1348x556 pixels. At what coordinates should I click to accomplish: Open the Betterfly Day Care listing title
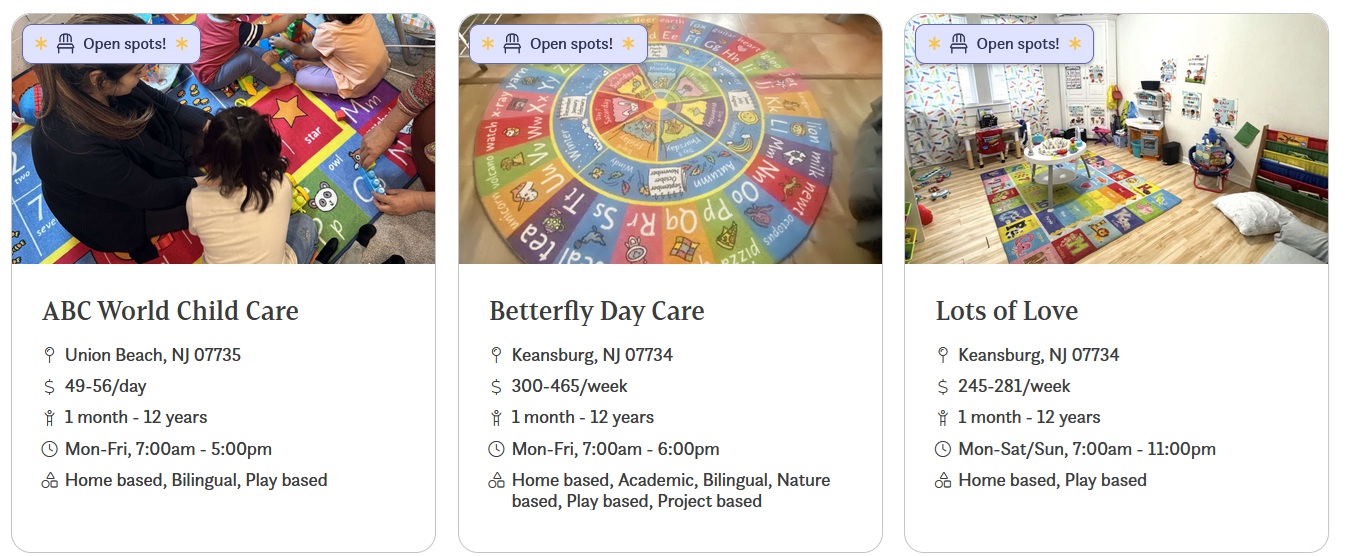(x=596, y=311)
